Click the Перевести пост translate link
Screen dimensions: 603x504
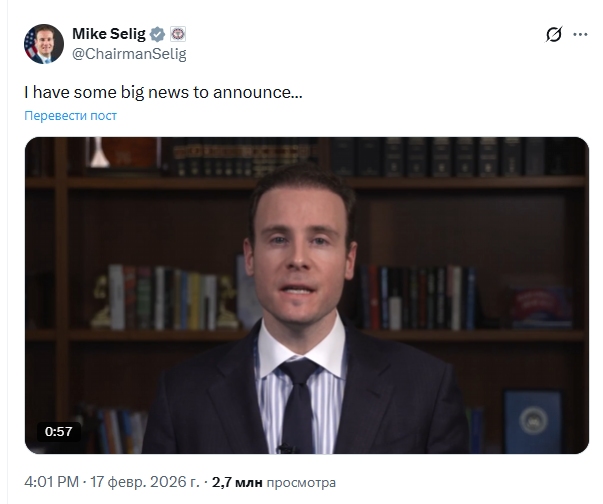click(x=70, y=116)
